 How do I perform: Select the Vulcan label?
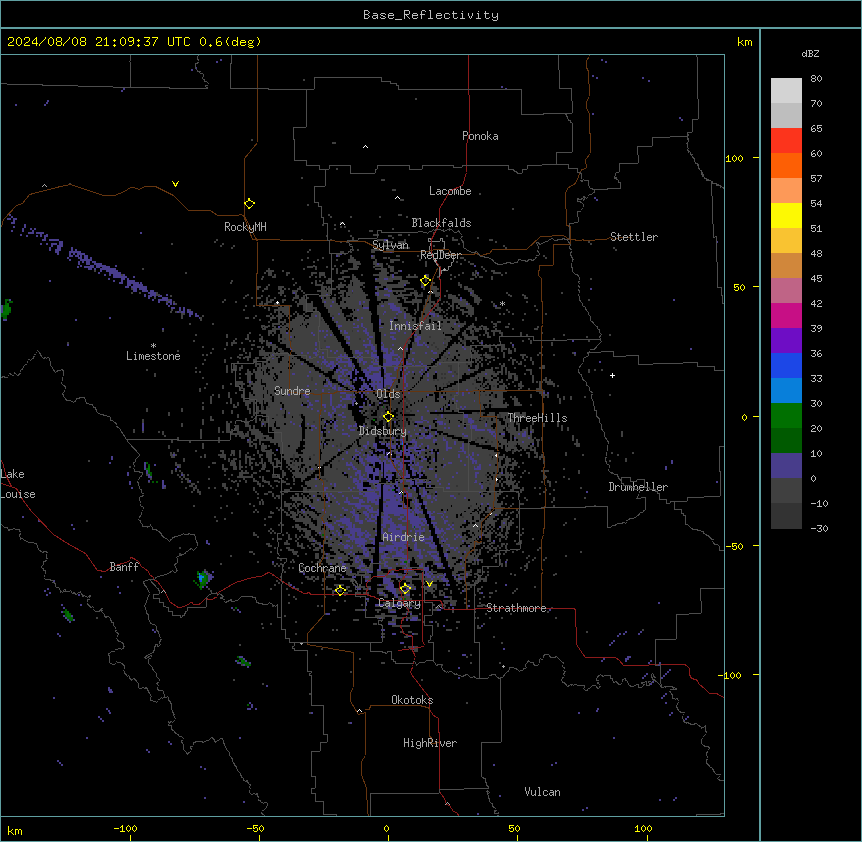[543, 792]
